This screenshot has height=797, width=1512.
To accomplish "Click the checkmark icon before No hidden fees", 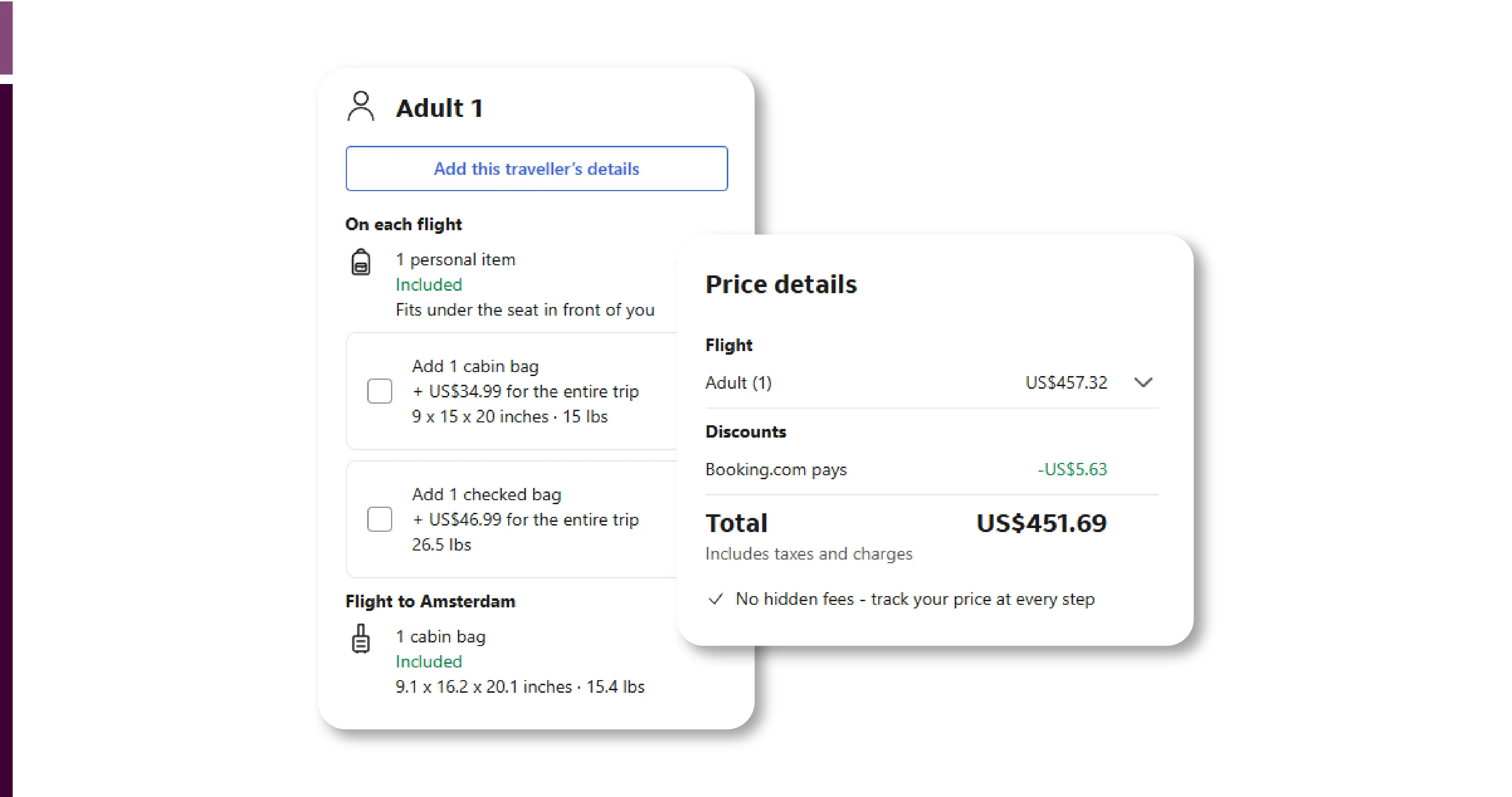I will pos(716,599).
